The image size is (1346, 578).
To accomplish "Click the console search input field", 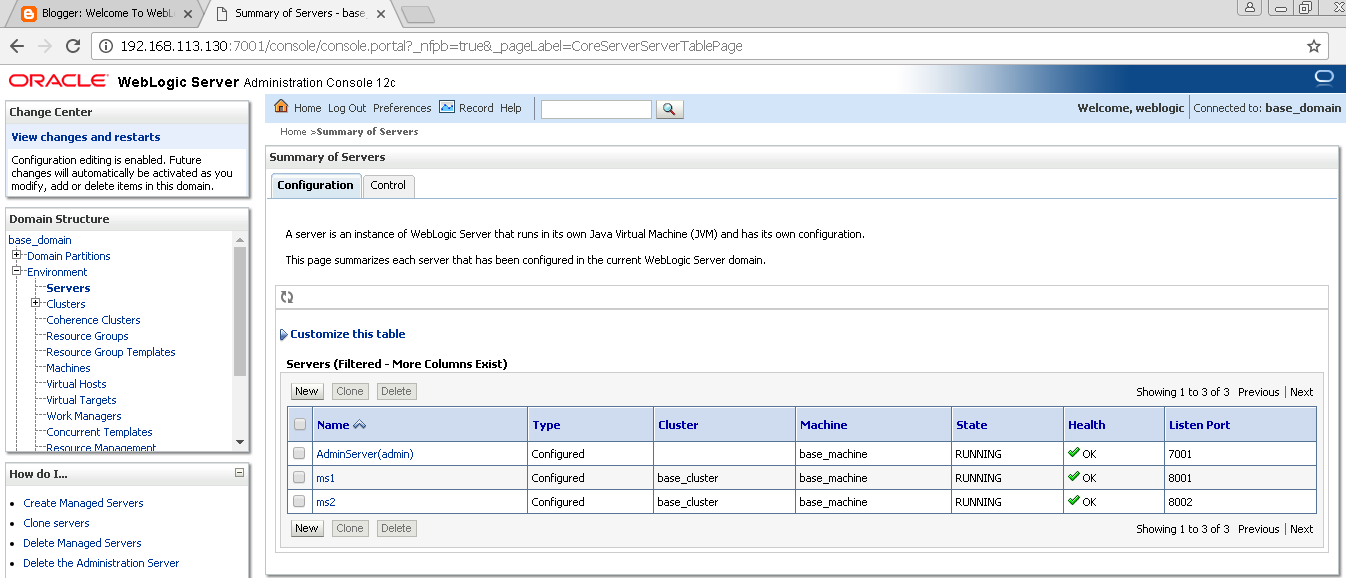I will pos(596,109).
